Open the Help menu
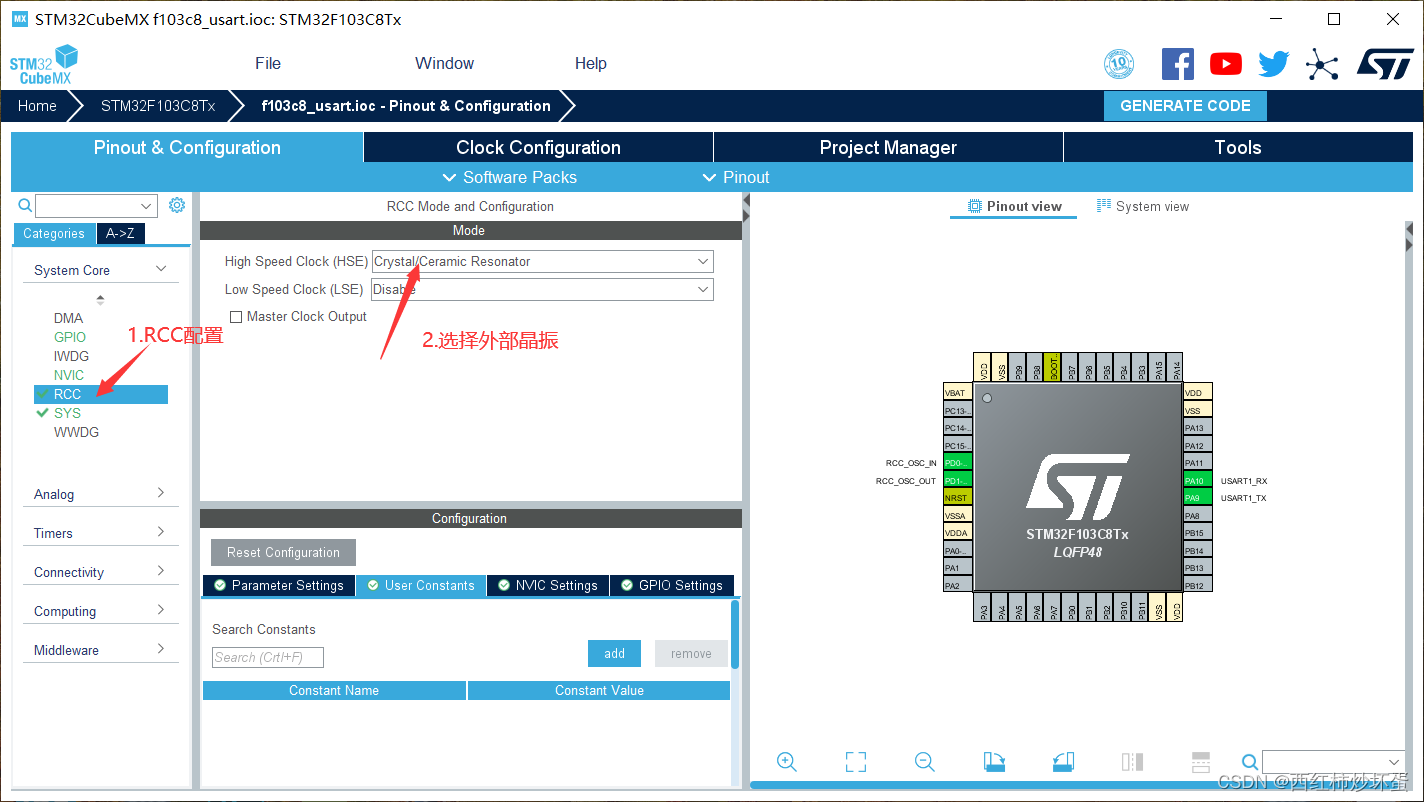Screen dimensions: 1424x802 click(591, 63)
